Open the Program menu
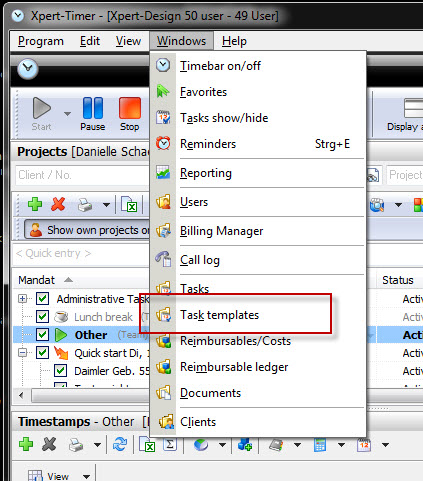The image size is (423, 481). tap(41, 41)
